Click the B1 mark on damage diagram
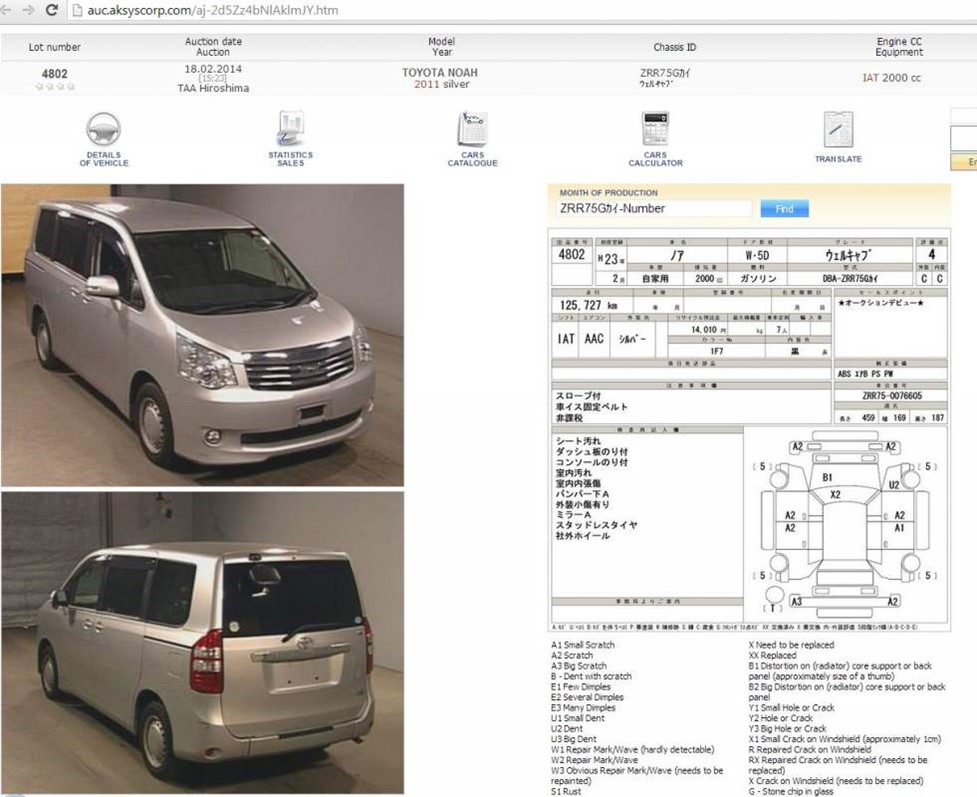Screen dimensions: 977x797 tap(827, 477)
